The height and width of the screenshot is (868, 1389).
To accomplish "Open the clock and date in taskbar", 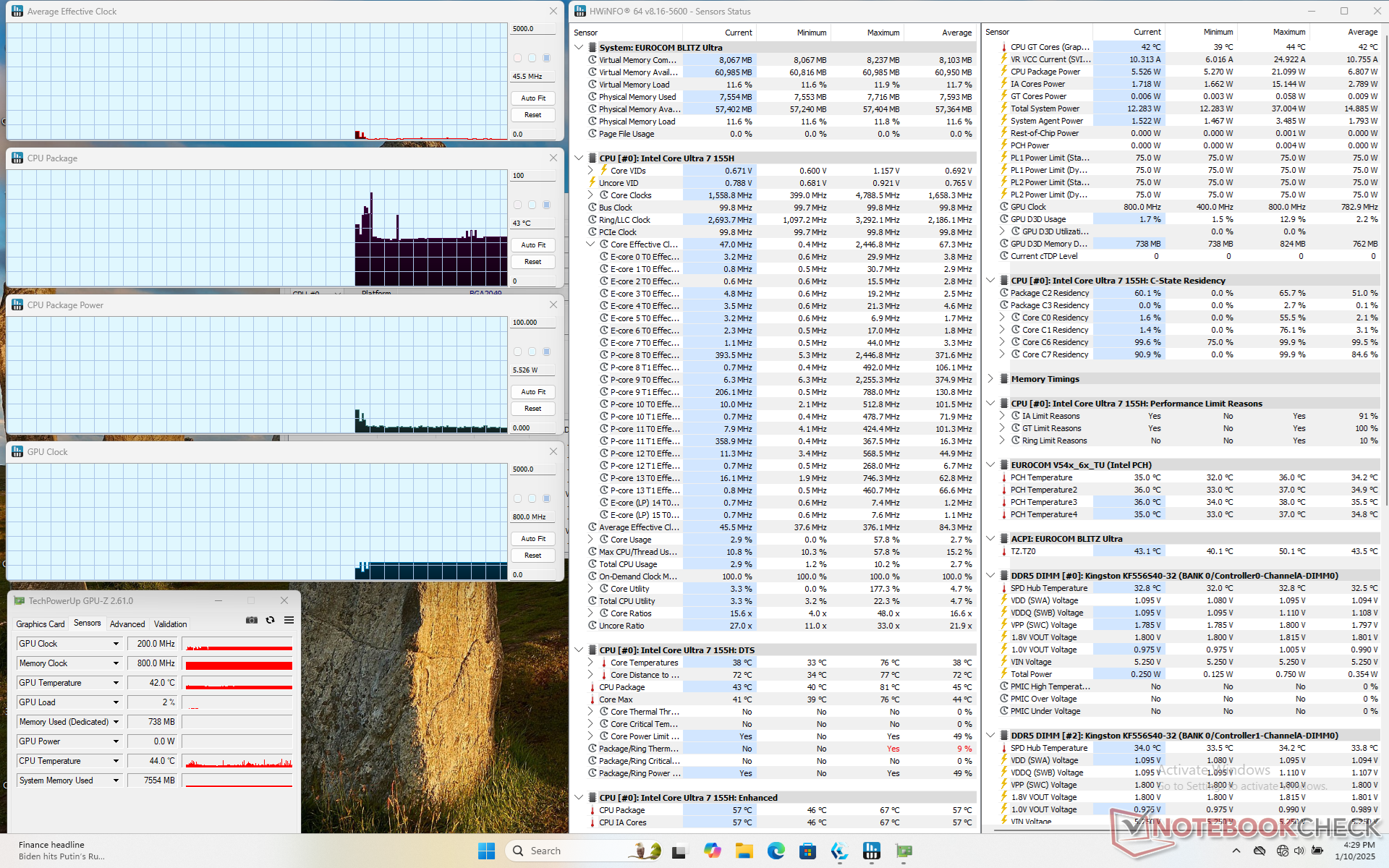I will (1355, 851).
